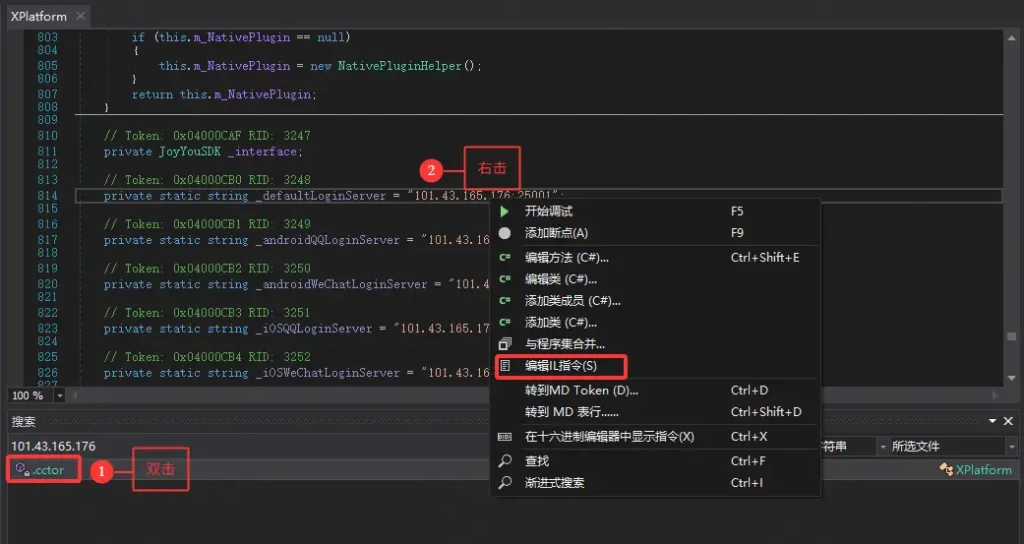Click C# icon beside 编辑方法
The image size is (1024, 544).
(x=505, y=258)
